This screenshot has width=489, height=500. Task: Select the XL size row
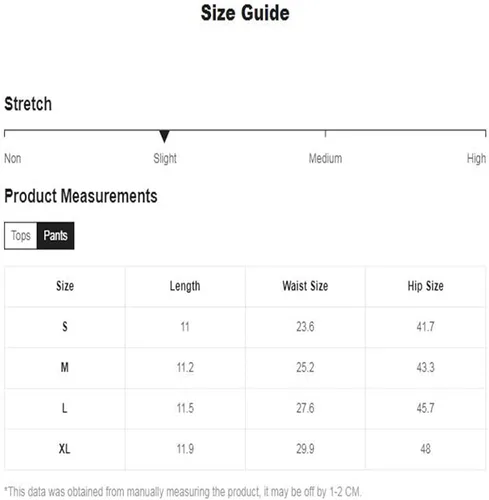(245, 449)
